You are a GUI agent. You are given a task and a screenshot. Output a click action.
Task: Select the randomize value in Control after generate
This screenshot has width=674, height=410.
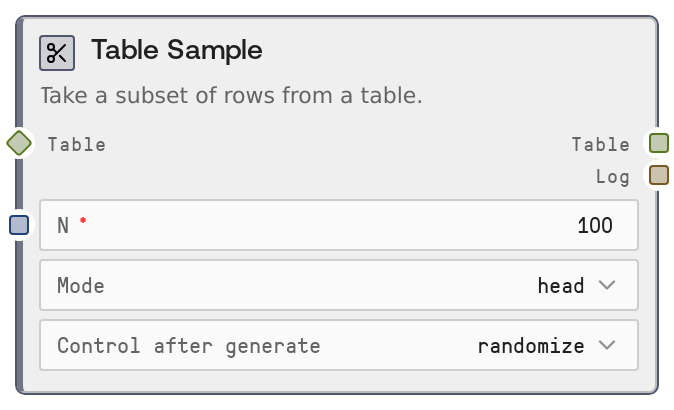[x=531, y=346]
